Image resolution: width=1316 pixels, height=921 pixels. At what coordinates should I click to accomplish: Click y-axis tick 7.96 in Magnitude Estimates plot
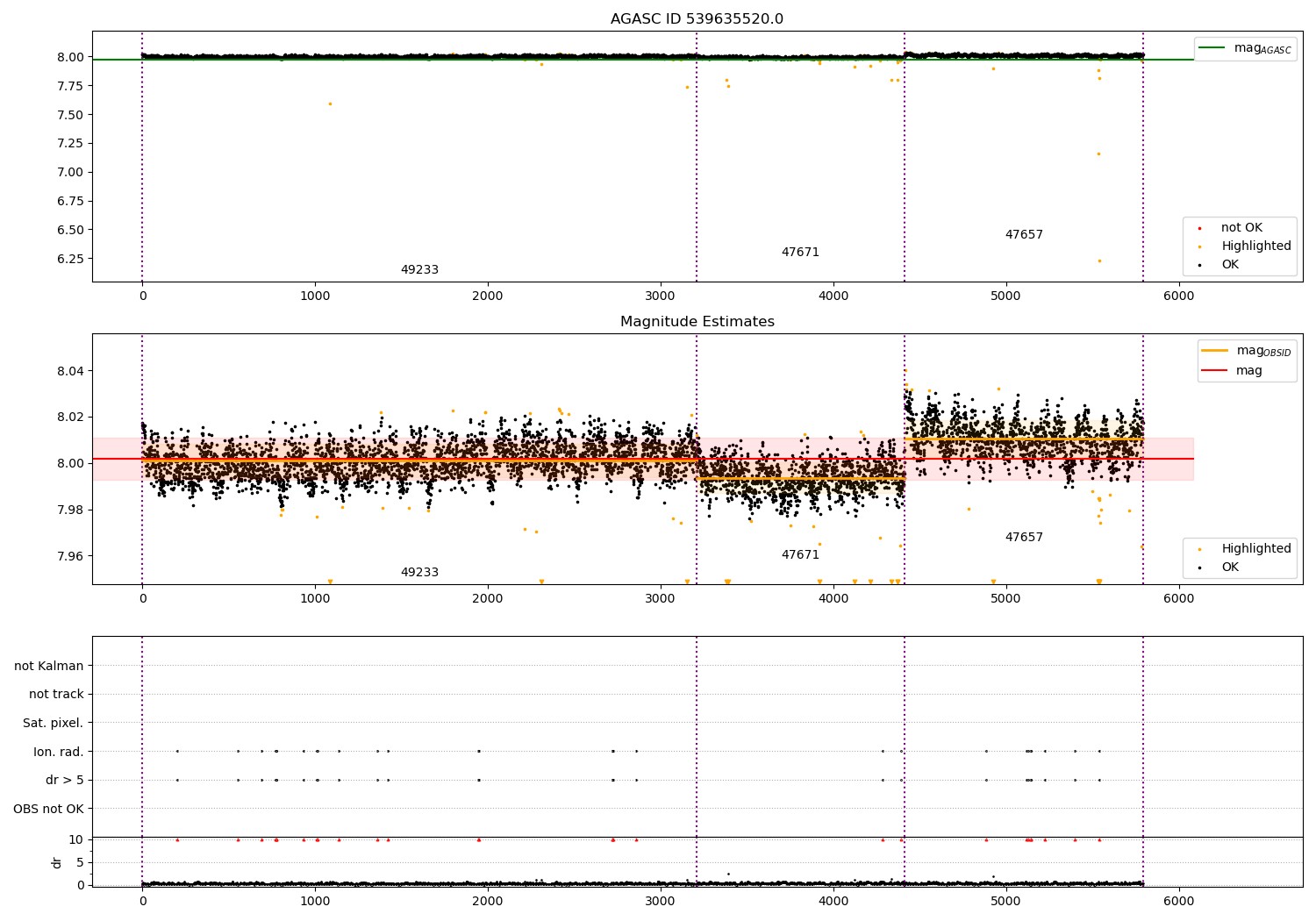(x=70, y=556)
